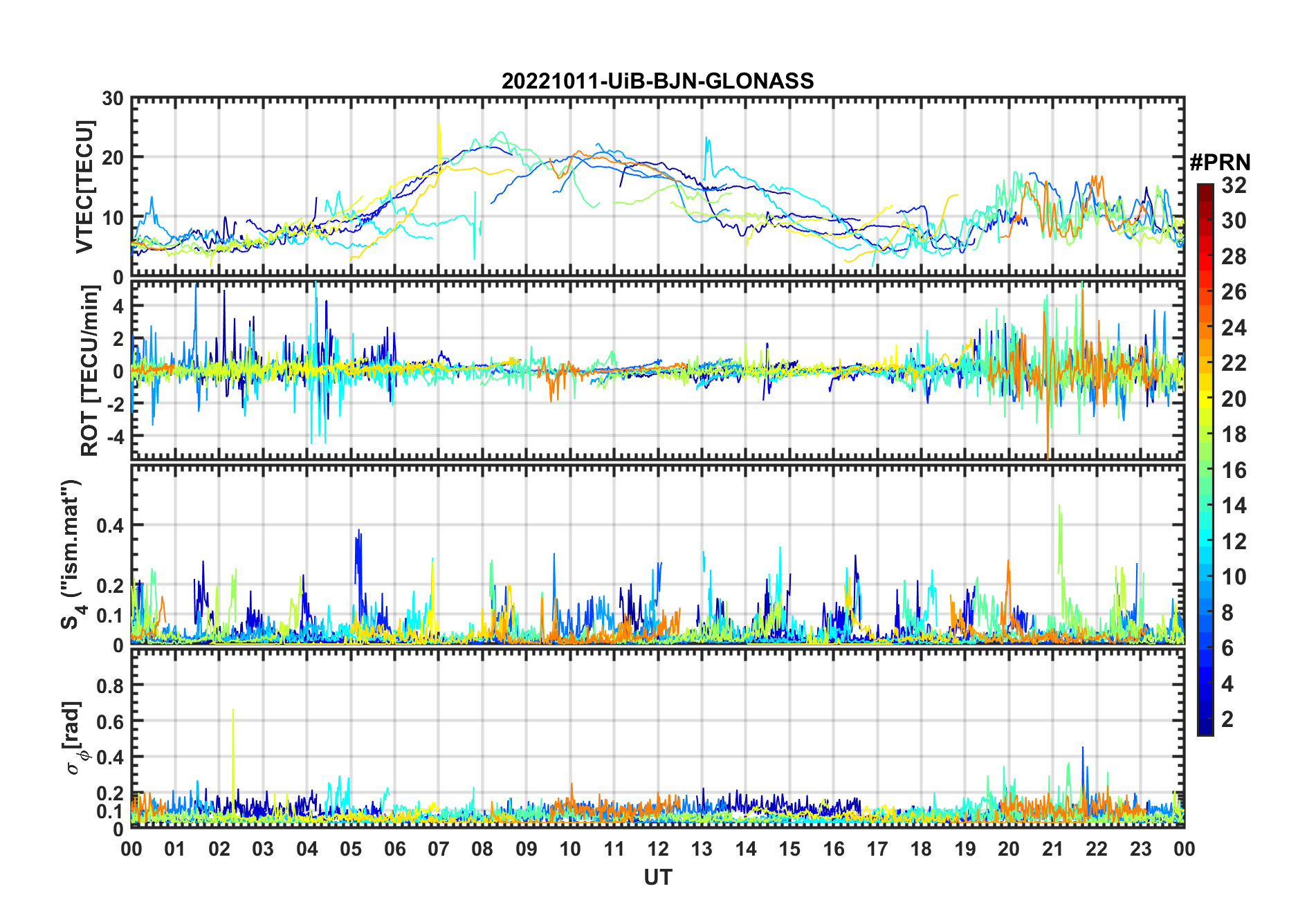This screenshot has width=1316, height=920.
Task: Click colorbar tick label 32
Action: (1234, 185)
